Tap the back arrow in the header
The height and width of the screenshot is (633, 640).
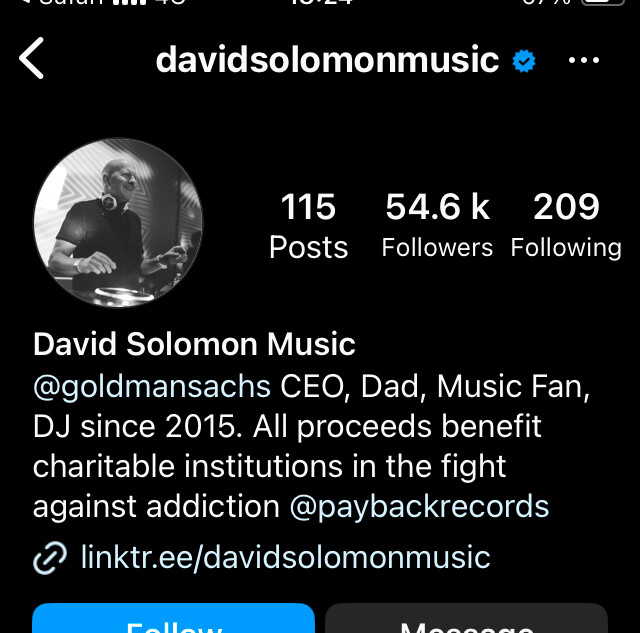[x=31, y=58]
